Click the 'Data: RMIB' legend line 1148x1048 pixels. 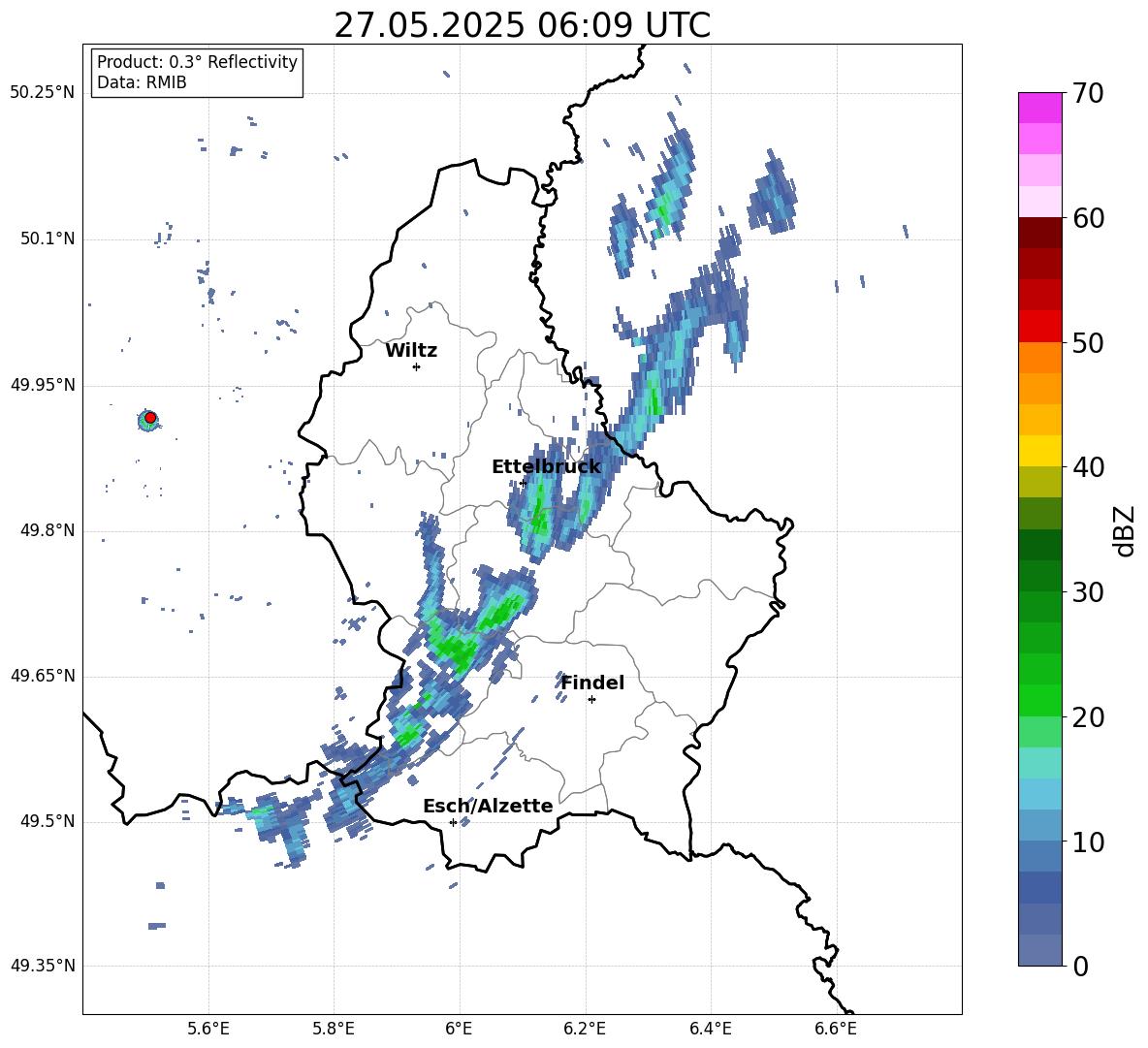tap(142, 82)
